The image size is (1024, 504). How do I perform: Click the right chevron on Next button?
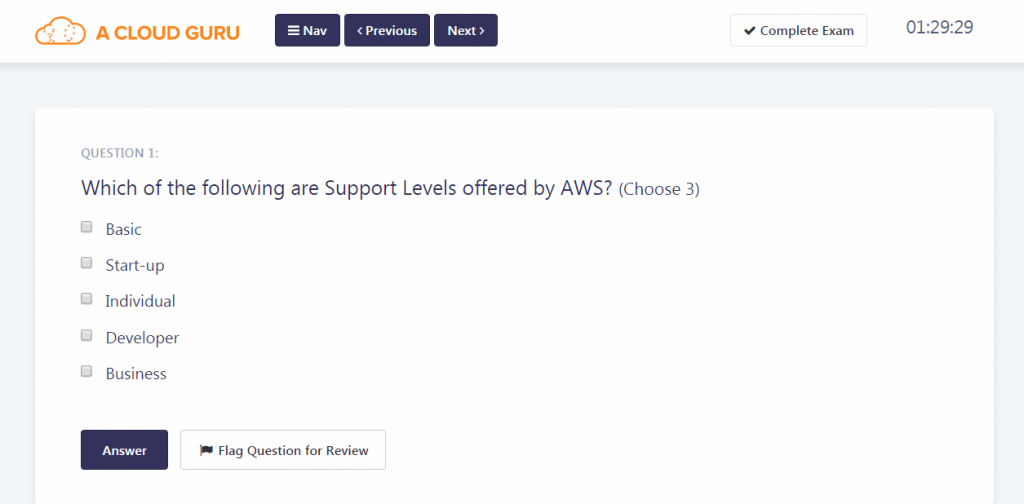481,31
